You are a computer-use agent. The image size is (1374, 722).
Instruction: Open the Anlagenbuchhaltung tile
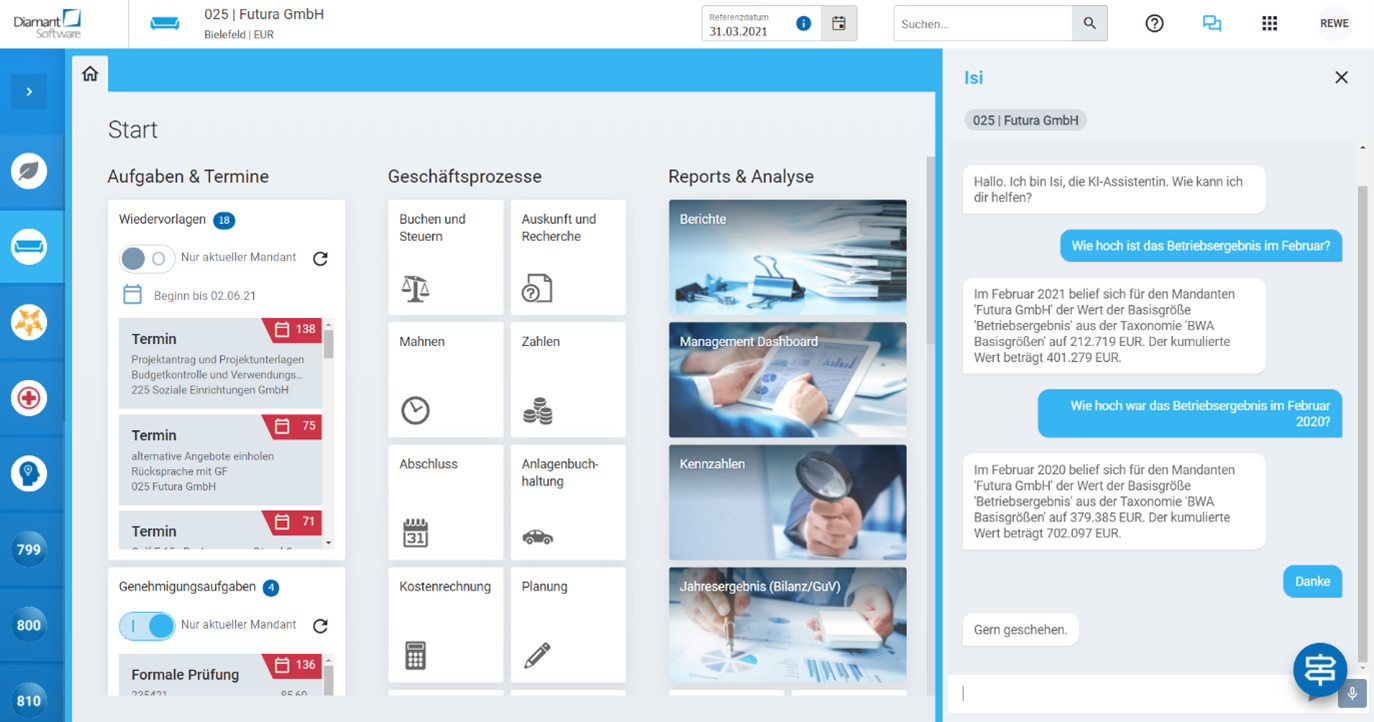[x=568, y=502]
